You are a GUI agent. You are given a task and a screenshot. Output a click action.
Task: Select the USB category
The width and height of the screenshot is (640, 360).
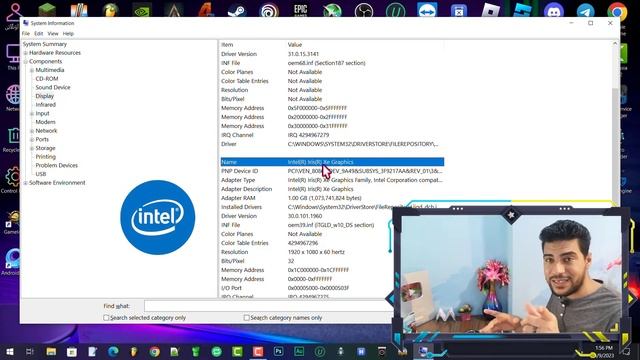[41, 174]
